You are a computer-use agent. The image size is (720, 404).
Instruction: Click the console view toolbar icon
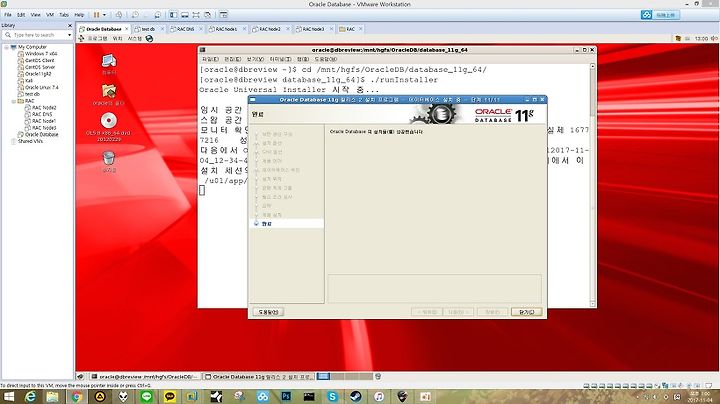tap(224, 15)
